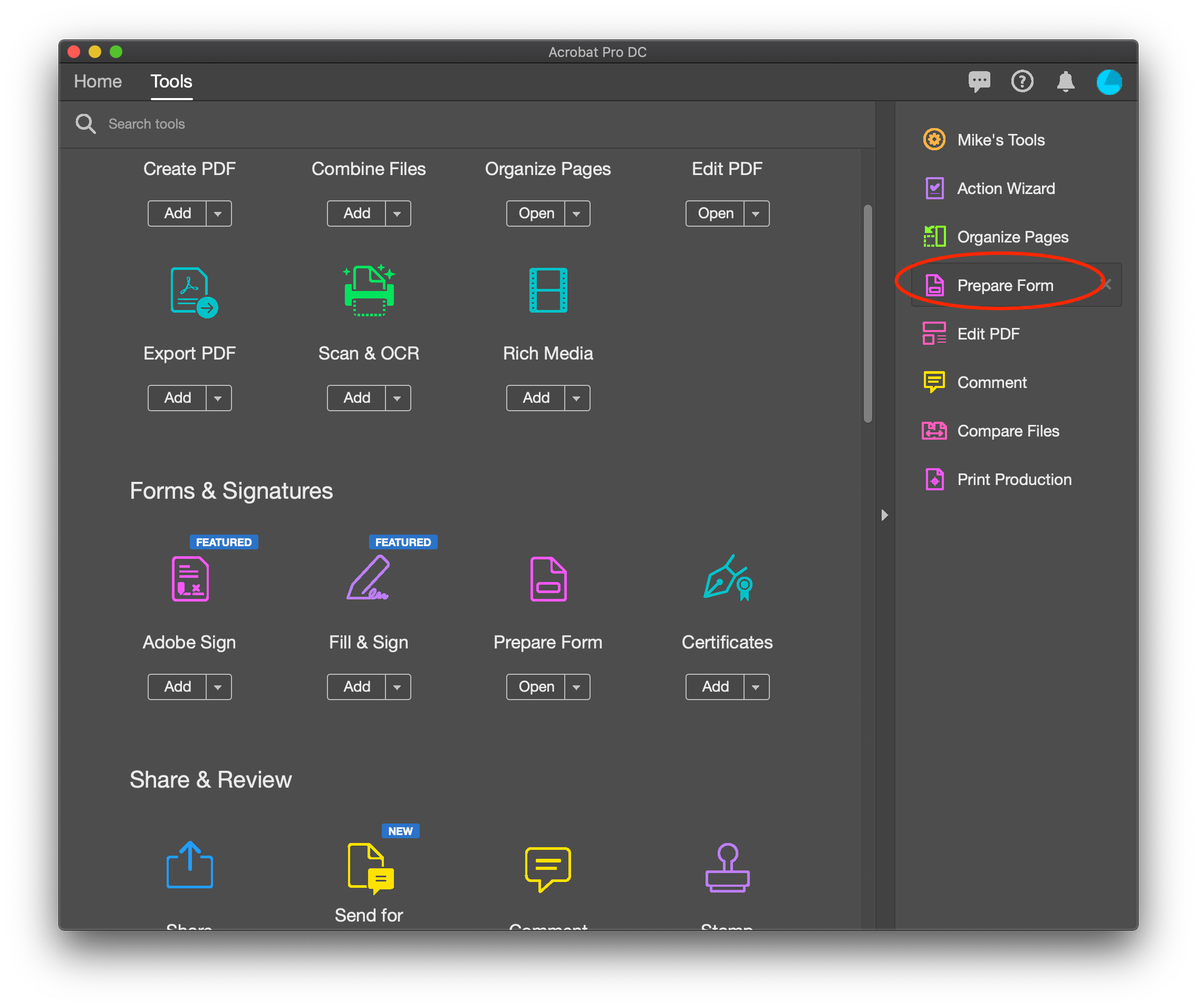Open the Scan & OCR tool icon
Image resolution: width=1197 pixels, height=1008 pixels.
[x=369, y=292]
